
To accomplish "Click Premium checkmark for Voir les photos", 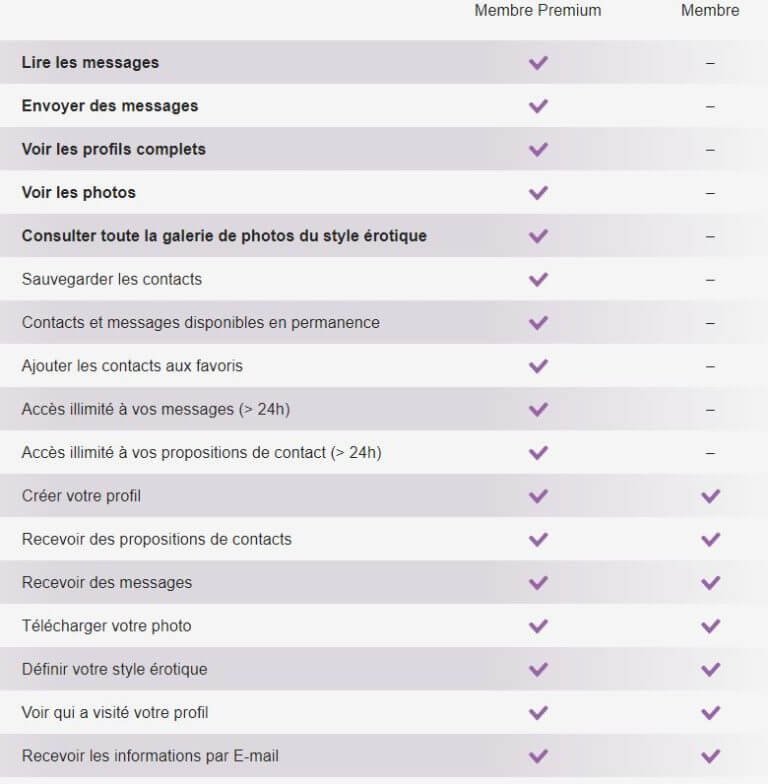I will (538, 193).
